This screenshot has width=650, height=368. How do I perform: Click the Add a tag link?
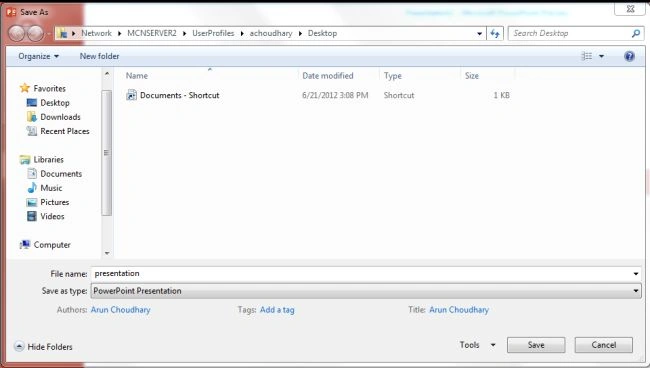277,310
